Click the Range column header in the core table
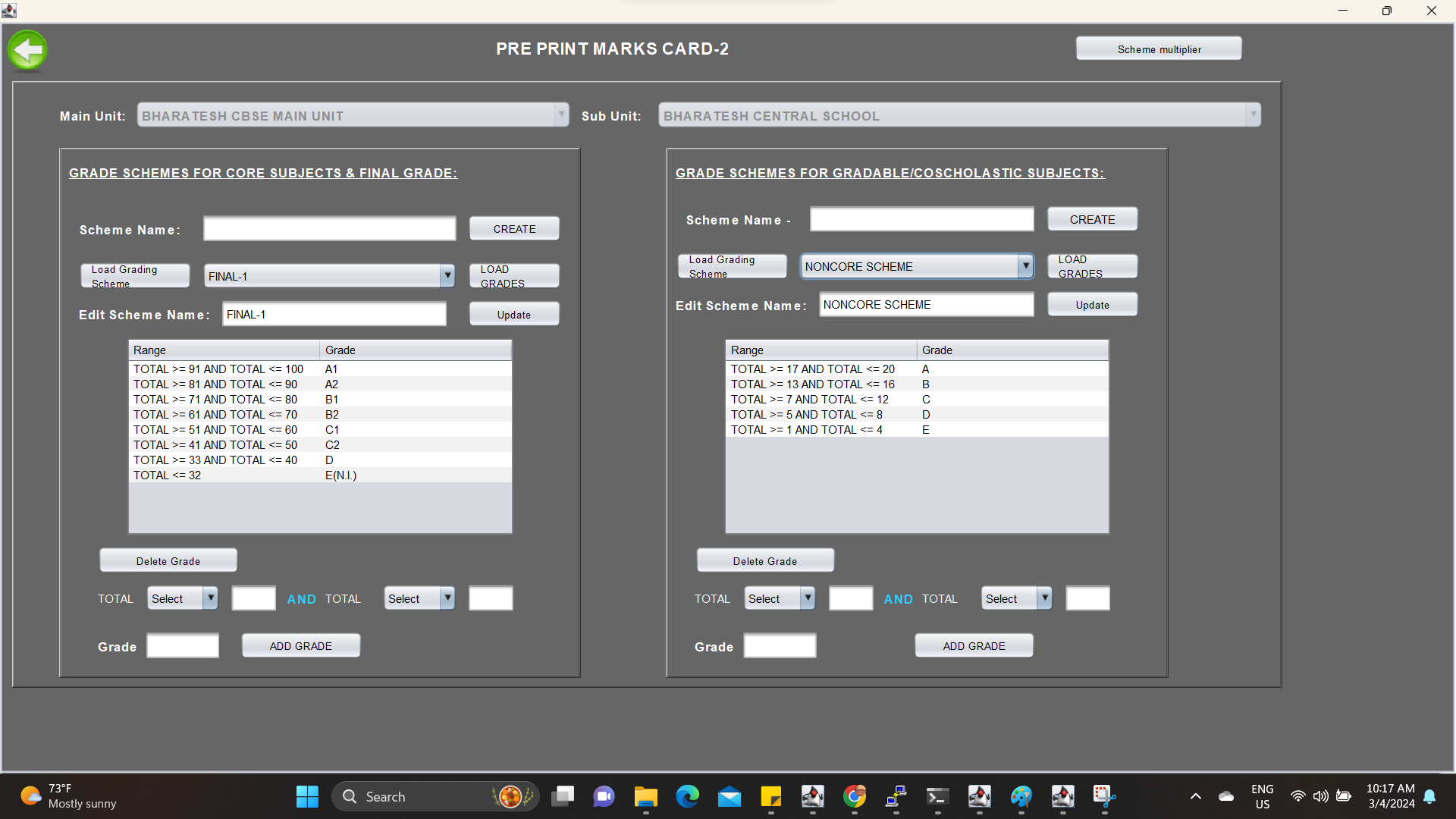 224,350
